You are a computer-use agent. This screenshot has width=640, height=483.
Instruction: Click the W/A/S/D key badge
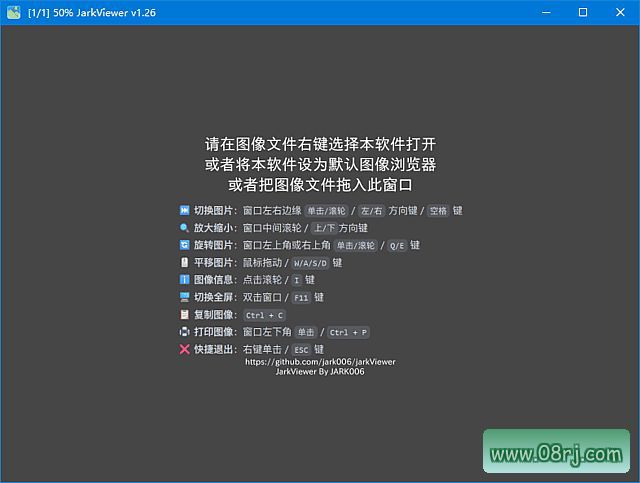pos(310,263)
